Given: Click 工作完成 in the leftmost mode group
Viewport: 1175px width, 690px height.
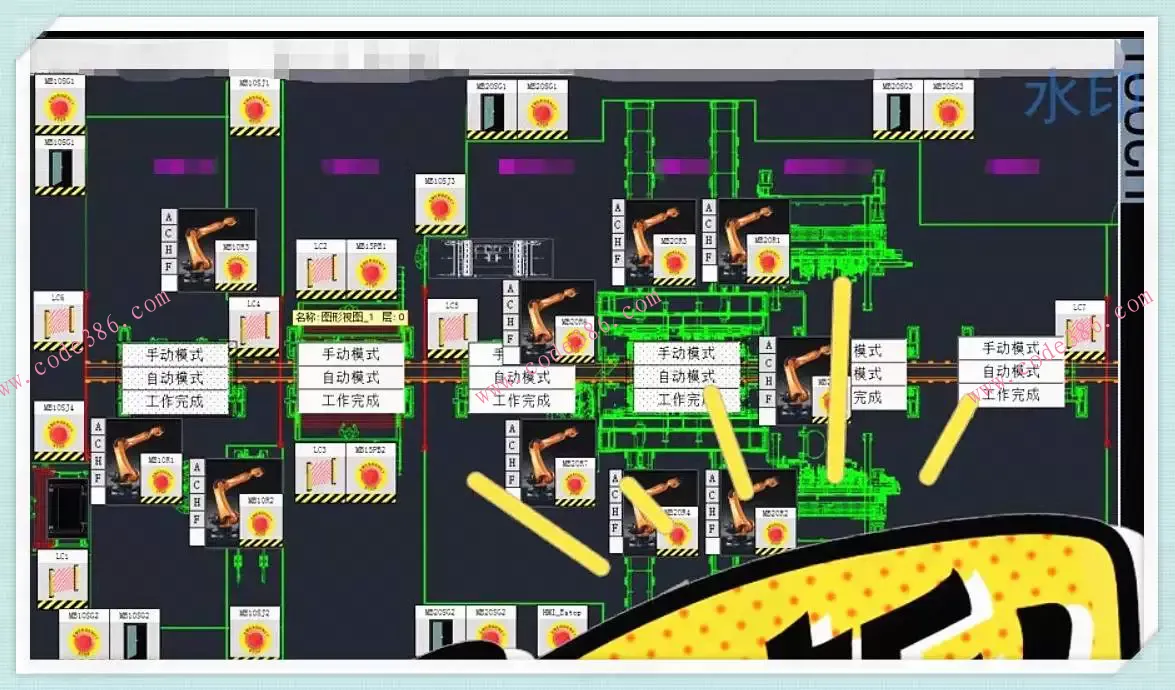Looking at the screenshot, I should pos(175,402).
